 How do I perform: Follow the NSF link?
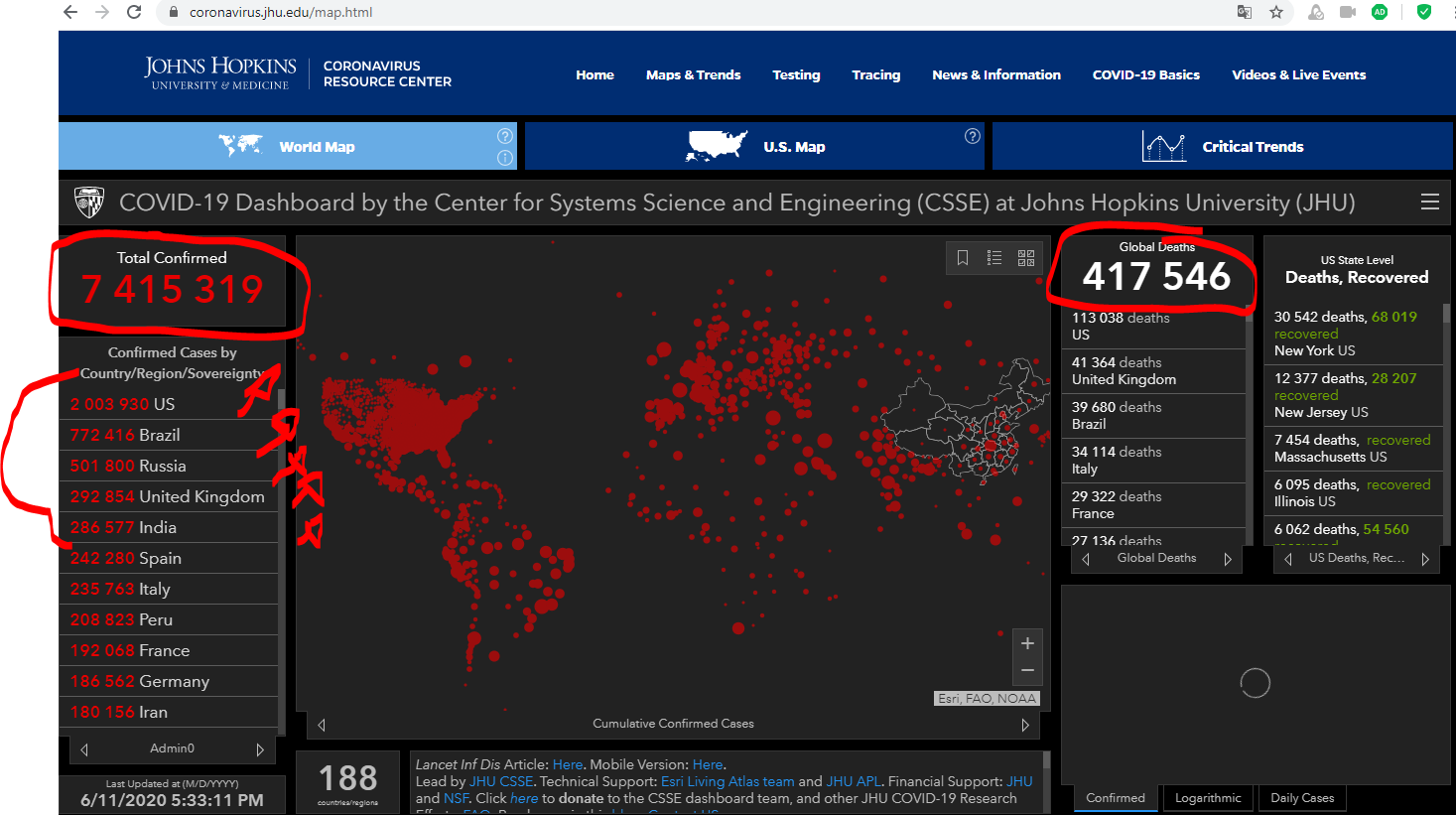(456, 798)
